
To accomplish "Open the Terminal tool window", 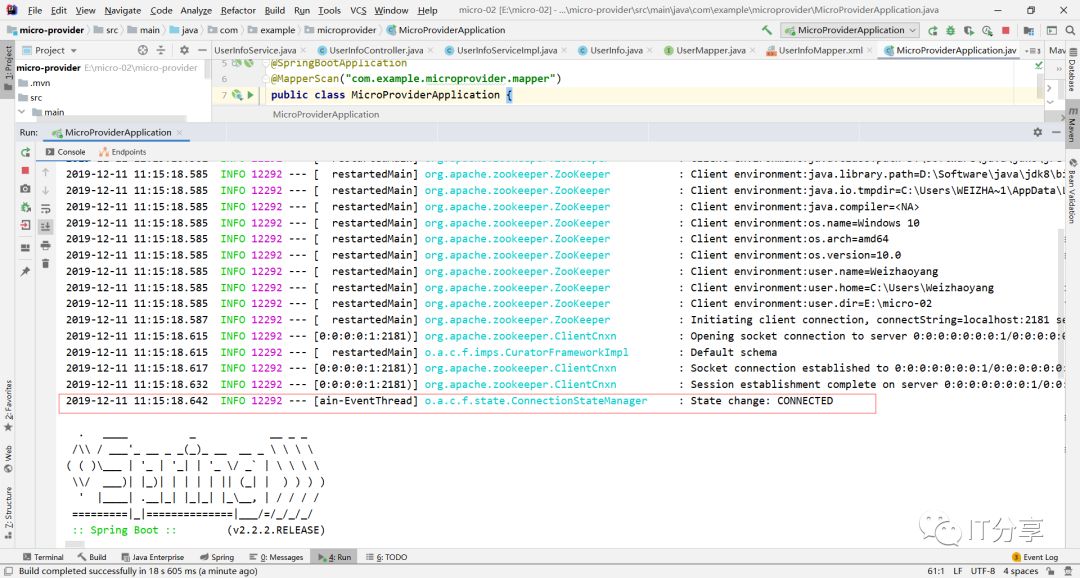I will tap(43, 557).
